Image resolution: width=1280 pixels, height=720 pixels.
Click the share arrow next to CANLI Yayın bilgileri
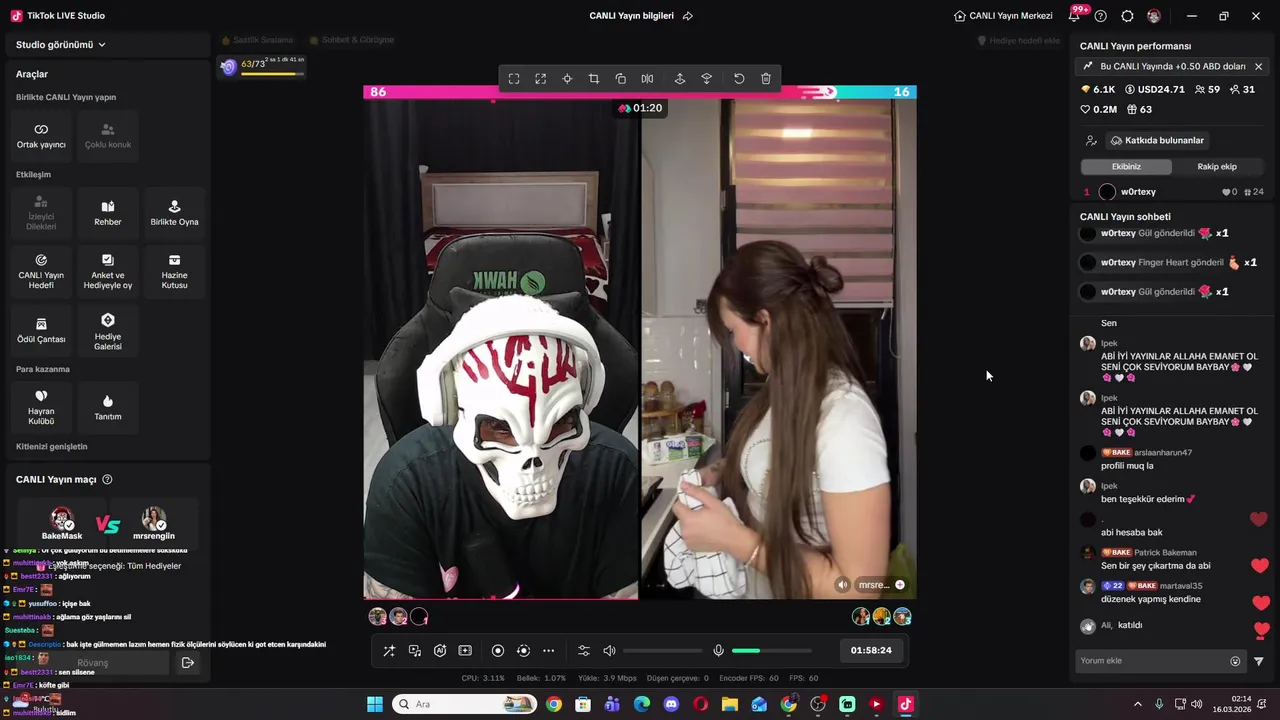coord(688,16)
